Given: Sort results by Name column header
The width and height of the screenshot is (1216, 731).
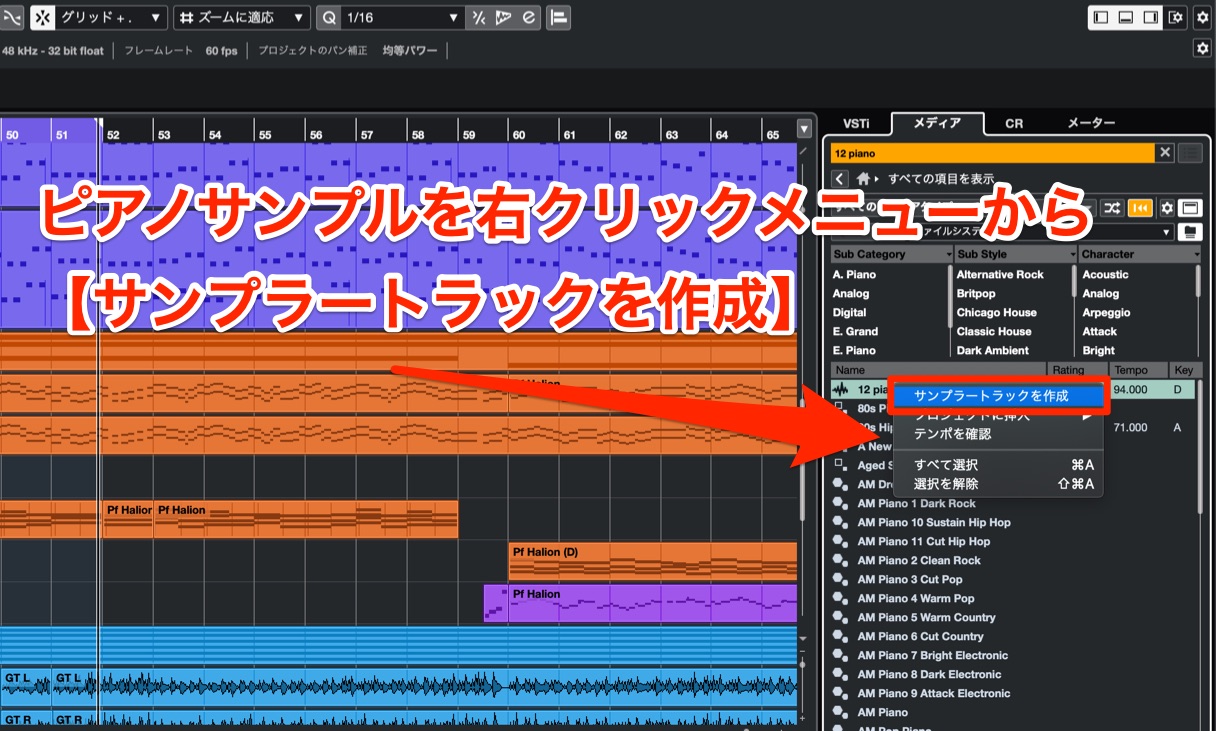Looking at the screenshot, I should pyautogui.click(x=938, y=370).
